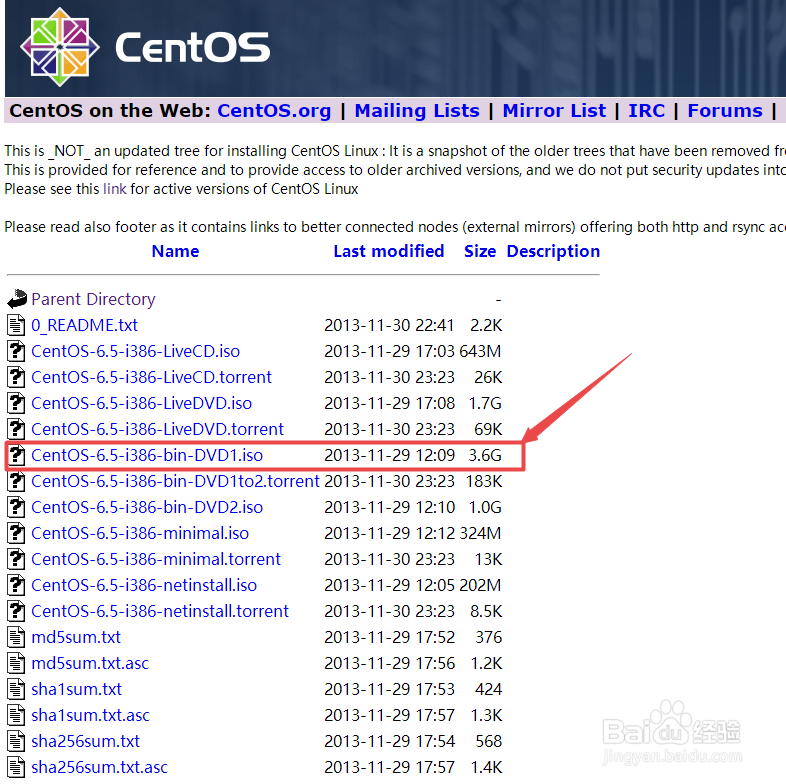The height and width of the screenshot is (784, 786).
Task: Download CentOS-6.5-i386-bin-DVD2.iso
Action: pyautogui.click(x=147, y=508)
